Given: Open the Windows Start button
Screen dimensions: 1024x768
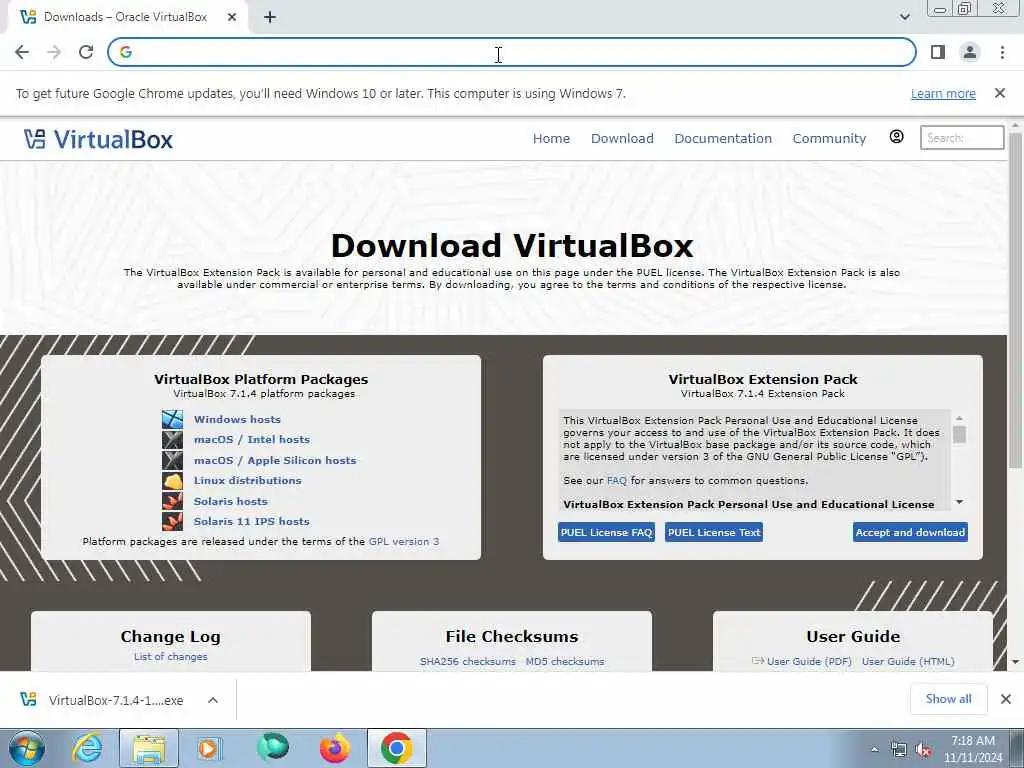Looking at the screenshot, I should [x=26, y=748].
